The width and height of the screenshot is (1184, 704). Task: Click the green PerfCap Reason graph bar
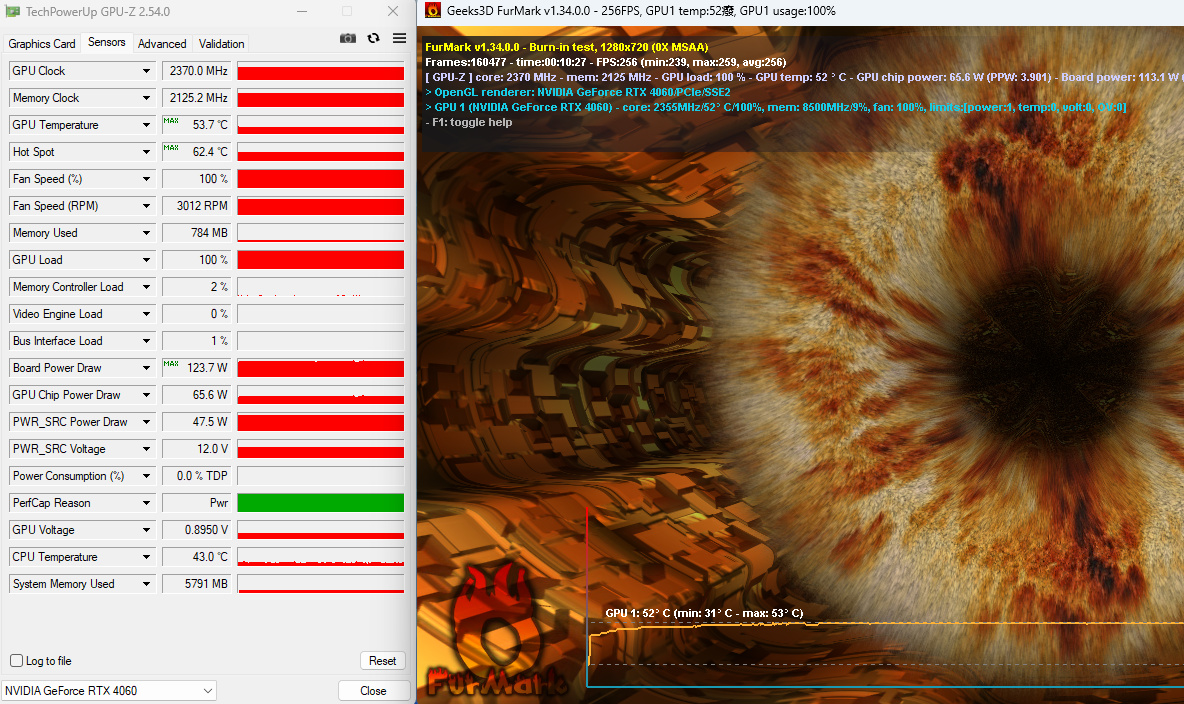point(321,503)
